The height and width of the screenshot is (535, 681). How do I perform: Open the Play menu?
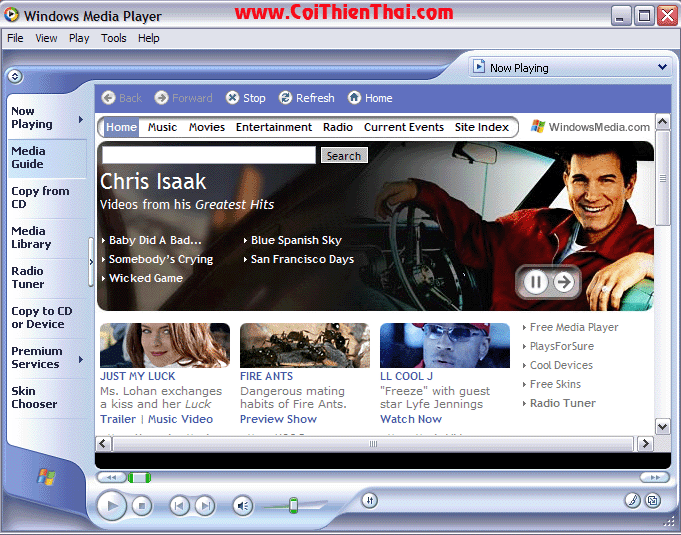tap(79, 38)
